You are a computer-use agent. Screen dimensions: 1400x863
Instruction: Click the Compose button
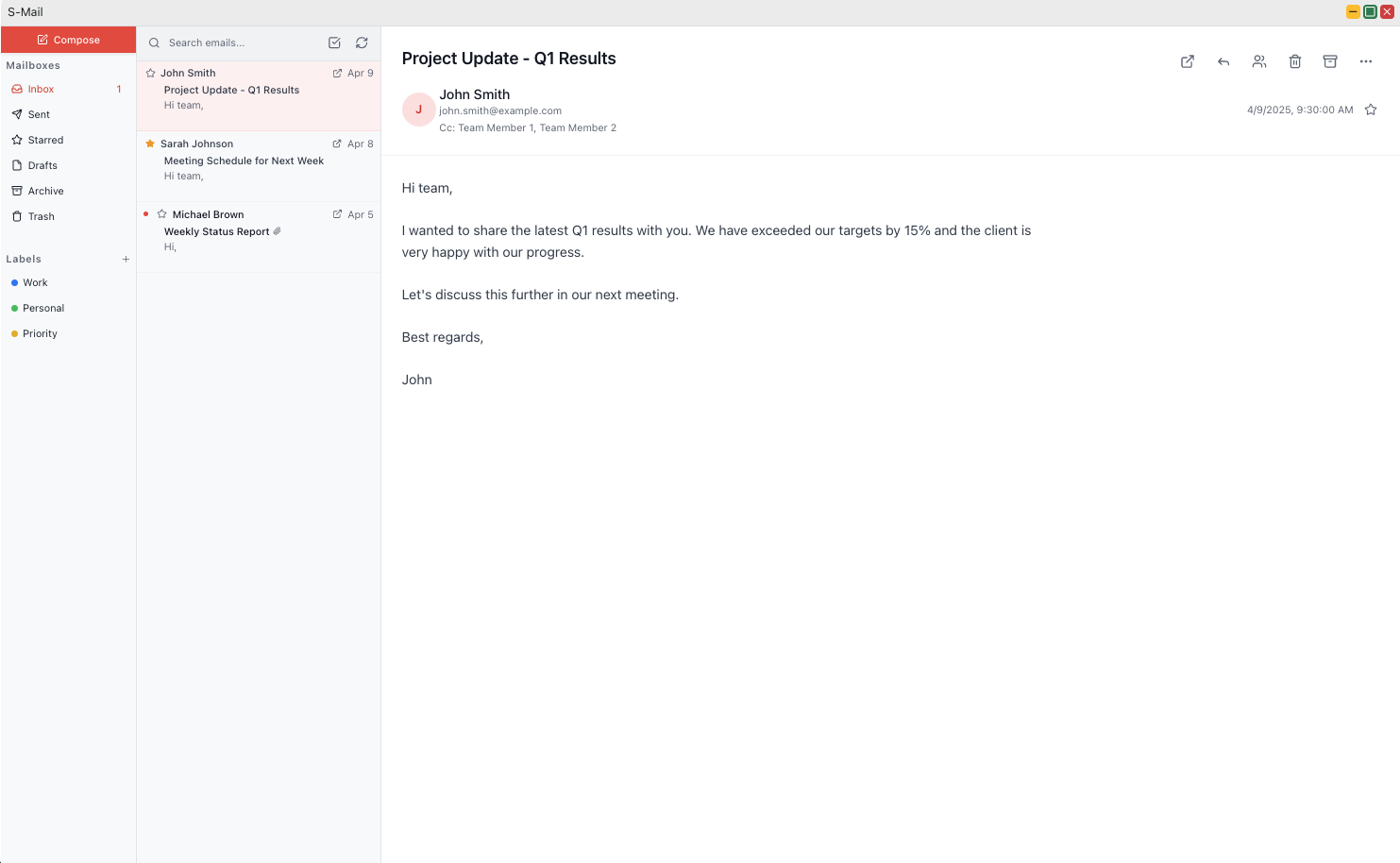(x=68, y=40)
